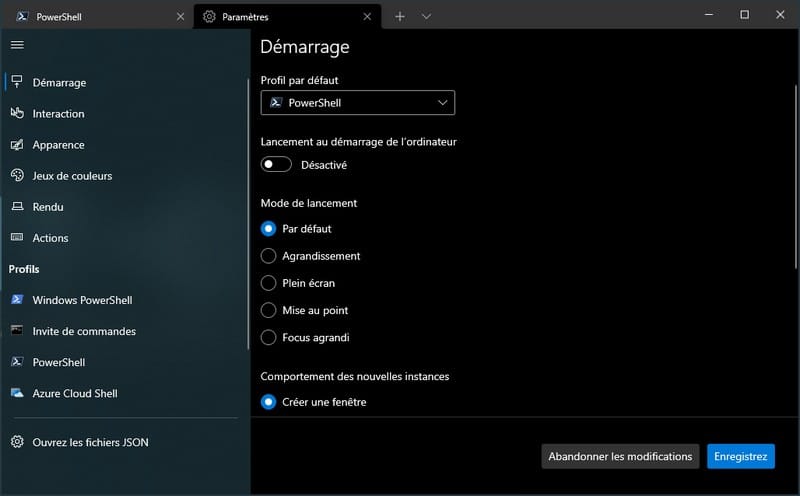Click Abandonner les modifications button
800x496 pixels.
[620, 456]
